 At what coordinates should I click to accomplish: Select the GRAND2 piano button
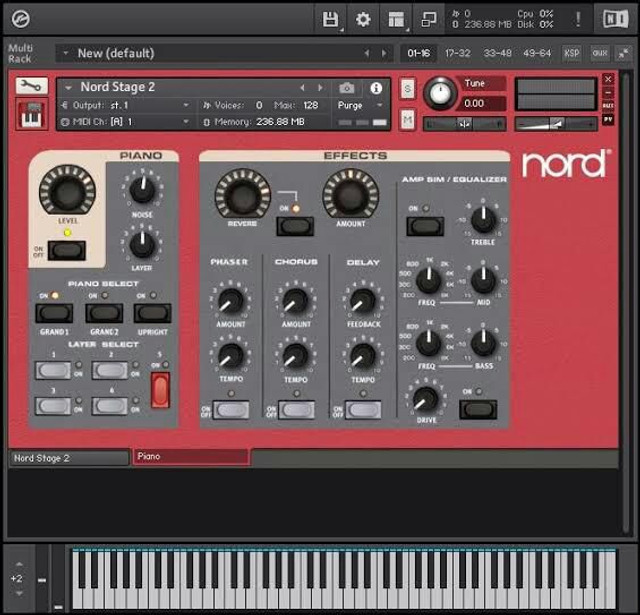point(104,313)
